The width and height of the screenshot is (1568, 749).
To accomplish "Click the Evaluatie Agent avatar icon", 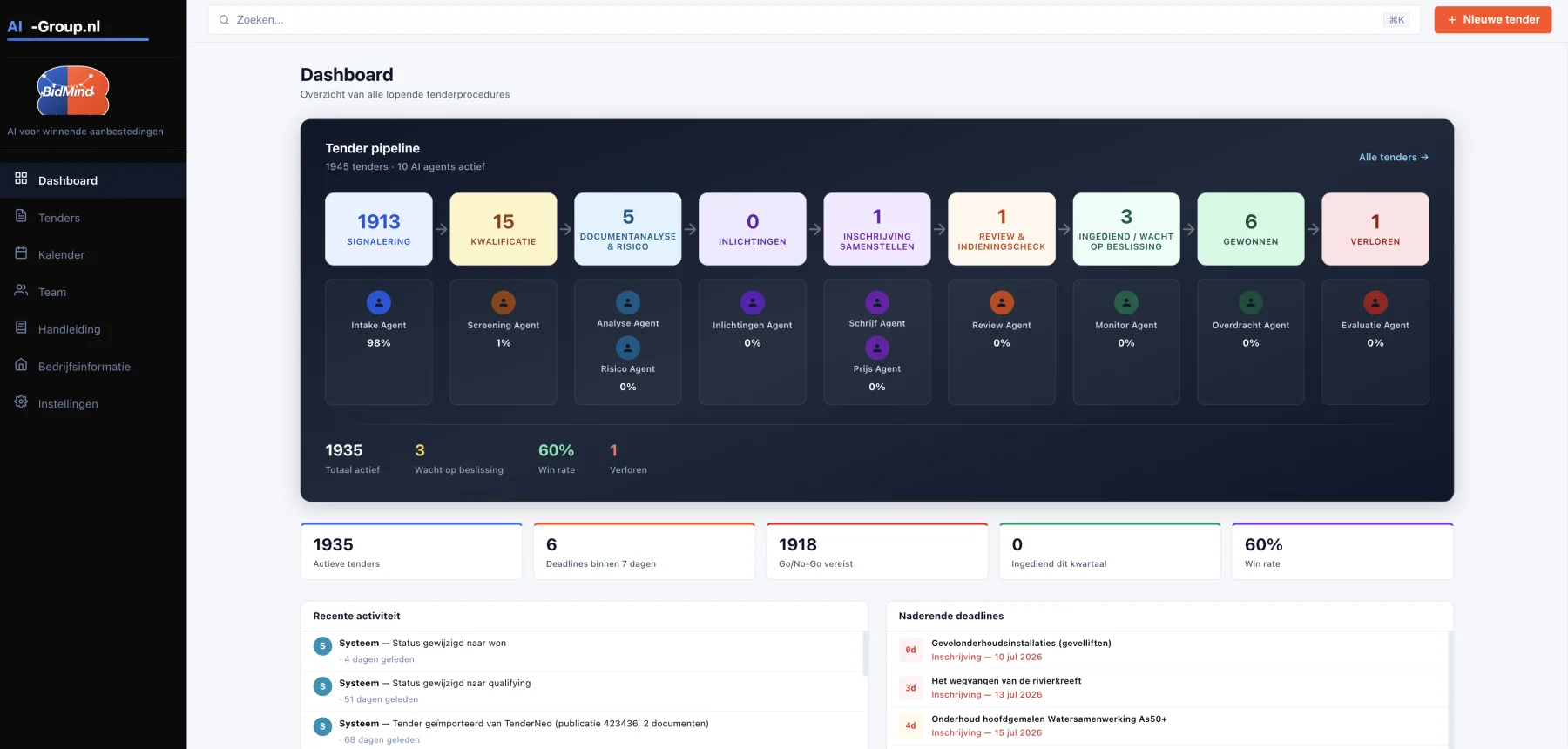I will pyautogui.click(x=1375, y=302).
